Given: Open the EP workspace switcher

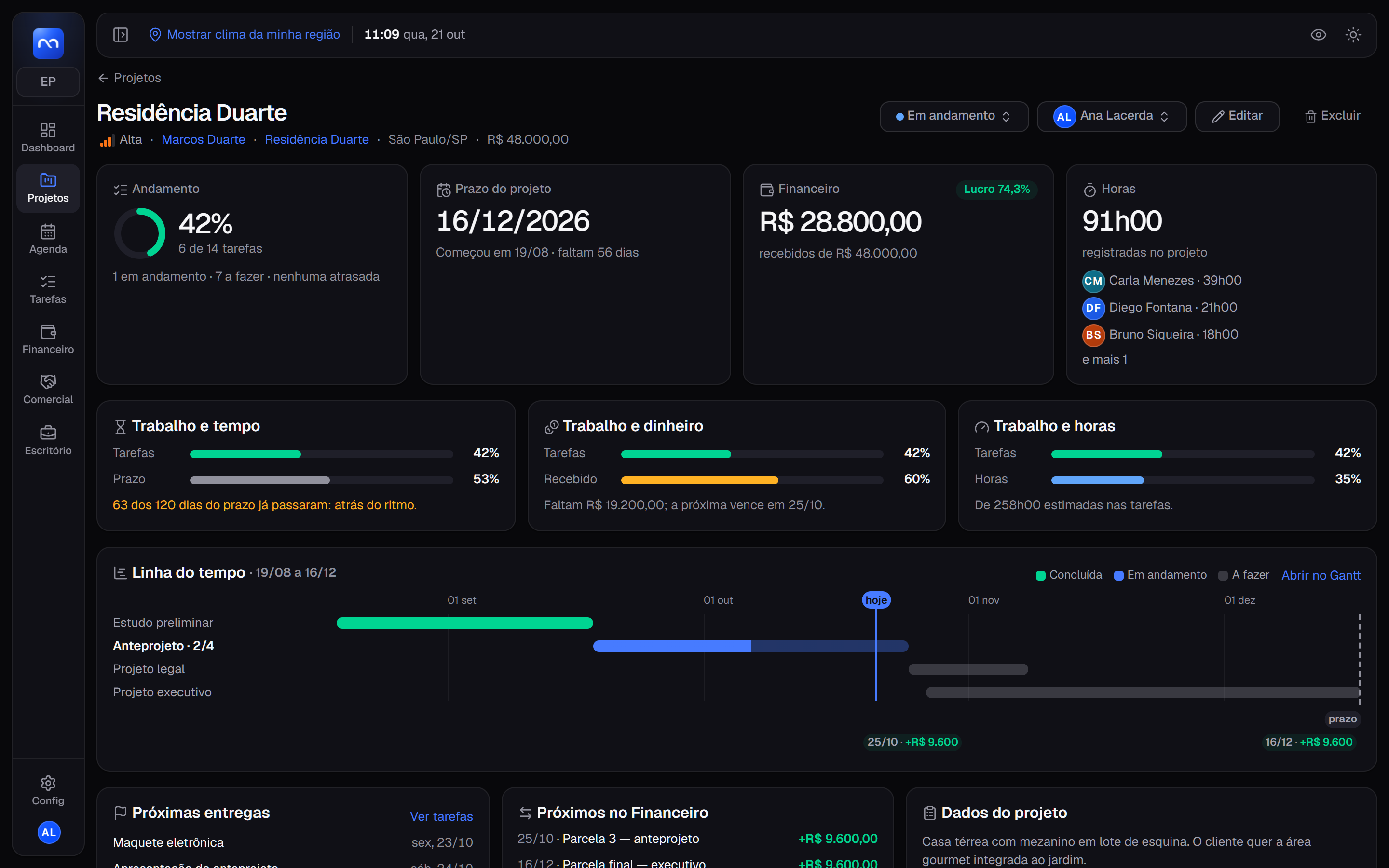Looking at the screenshot, I should pos(48,81).
